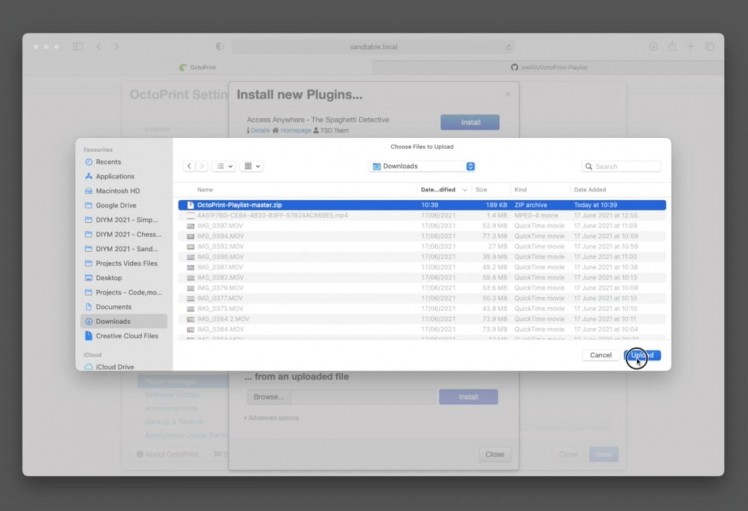This screenshot has width=748, height=511.
Task: Select IMG_0392.MOV in the file list
Action: [422, 246]
